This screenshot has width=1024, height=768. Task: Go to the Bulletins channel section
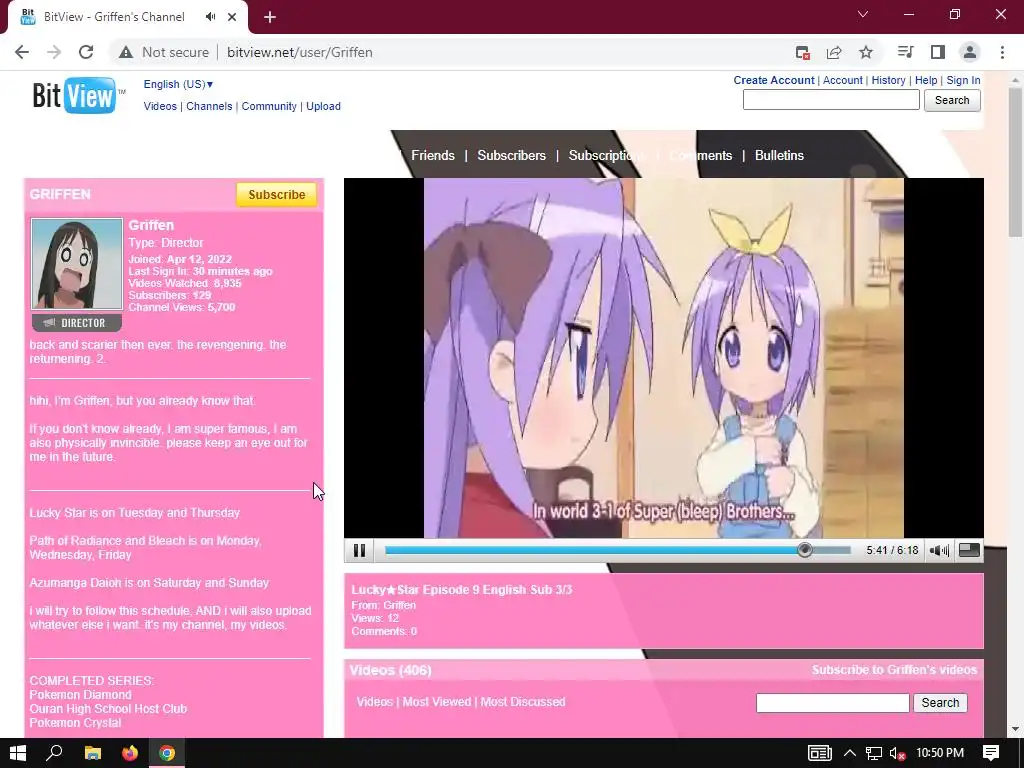pyautogui.click(x=779, y=155)
